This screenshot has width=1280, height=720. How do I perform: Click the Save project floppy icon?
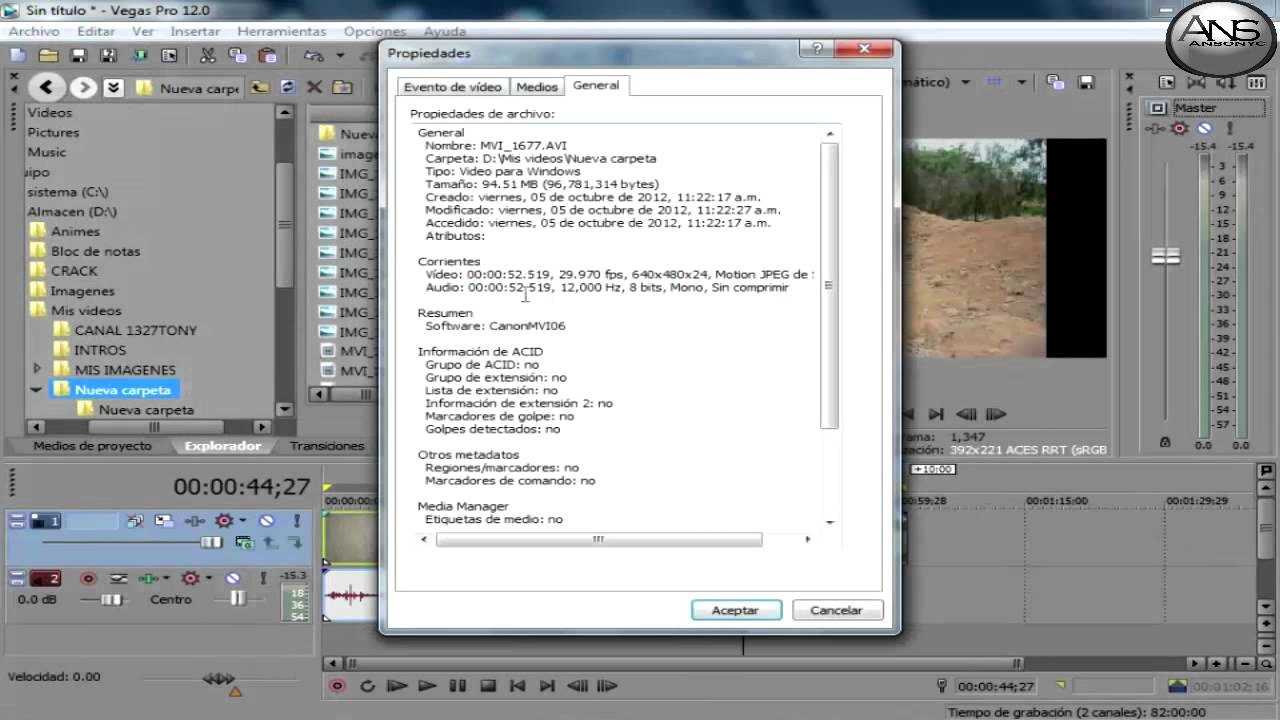(78, 56)
